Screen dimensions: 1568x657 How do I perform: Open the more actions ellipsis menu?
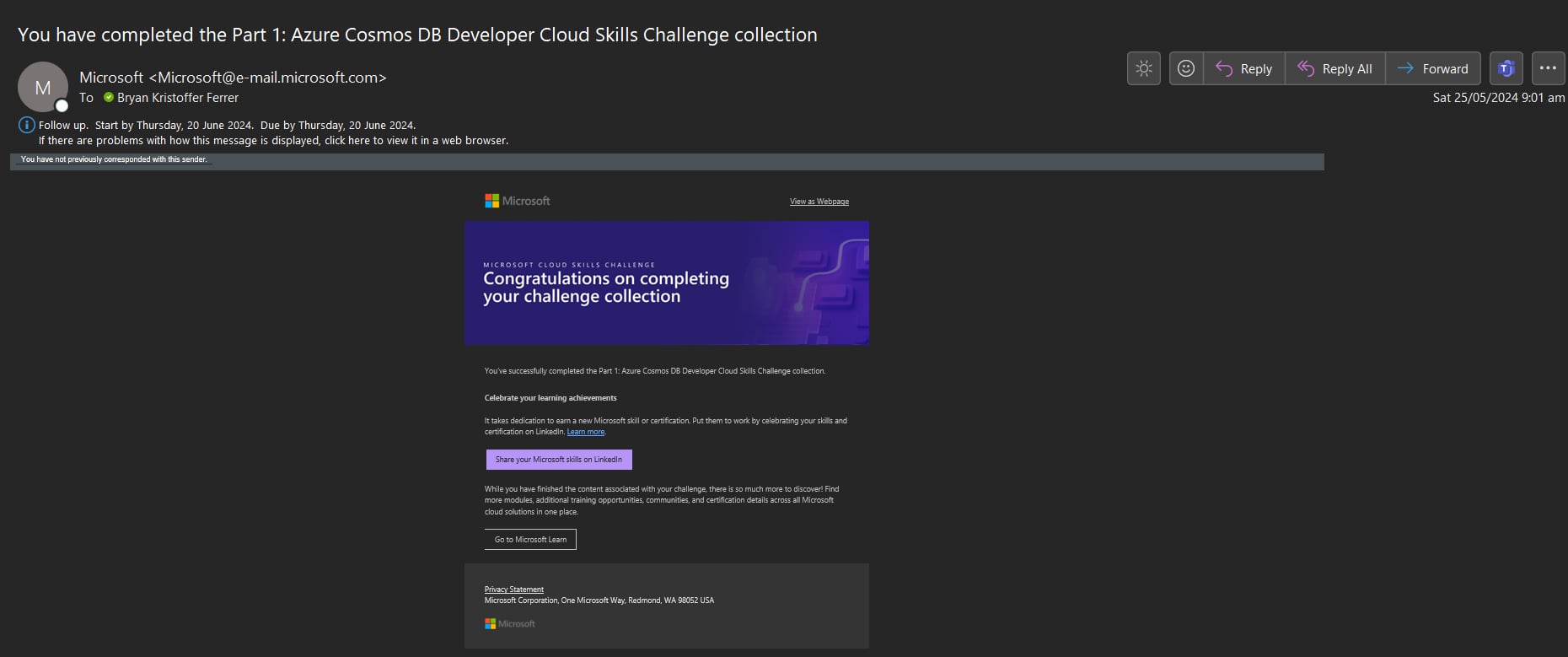pyautogui.click(x=1548, y=68)
